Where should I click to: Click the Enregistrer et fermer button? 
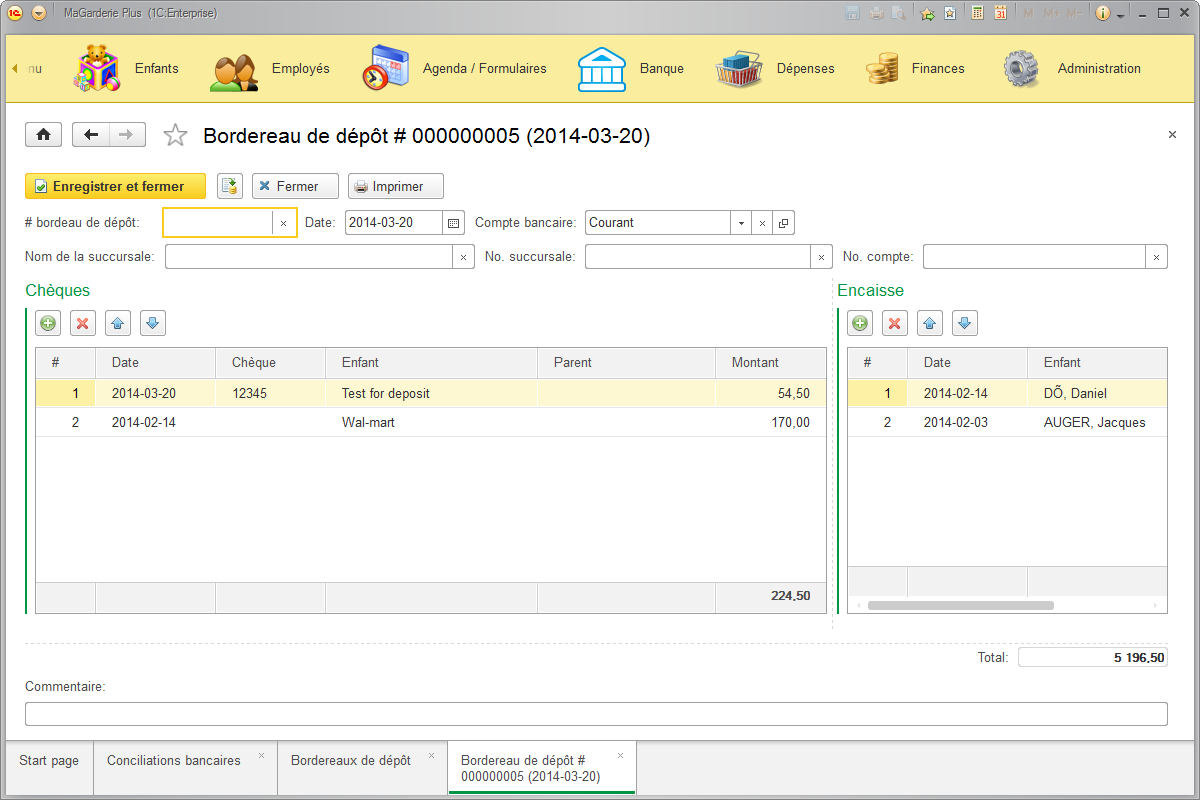(x=113, y=186)
